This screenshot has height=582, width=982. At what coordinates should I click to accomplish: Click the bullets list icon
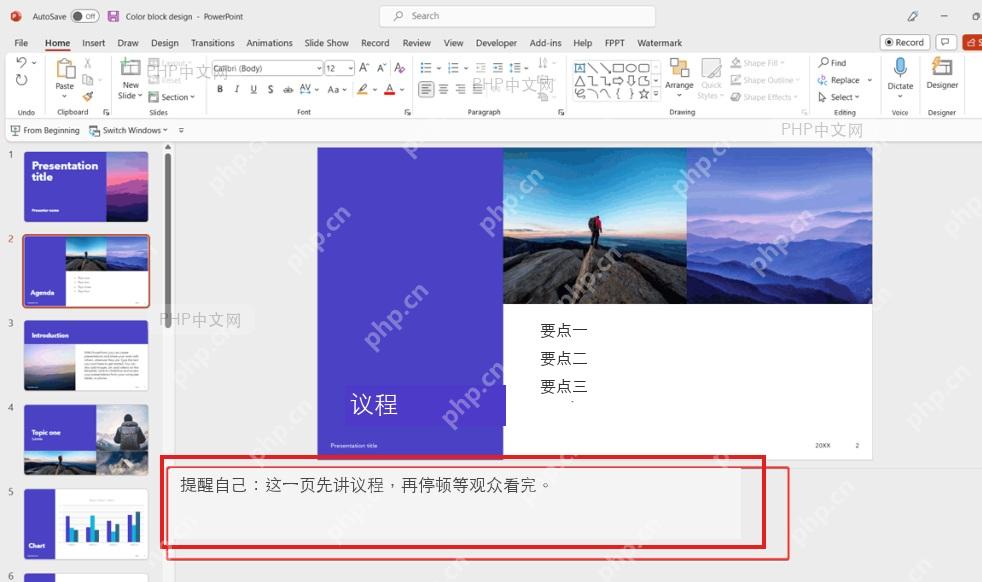point(426,68)
